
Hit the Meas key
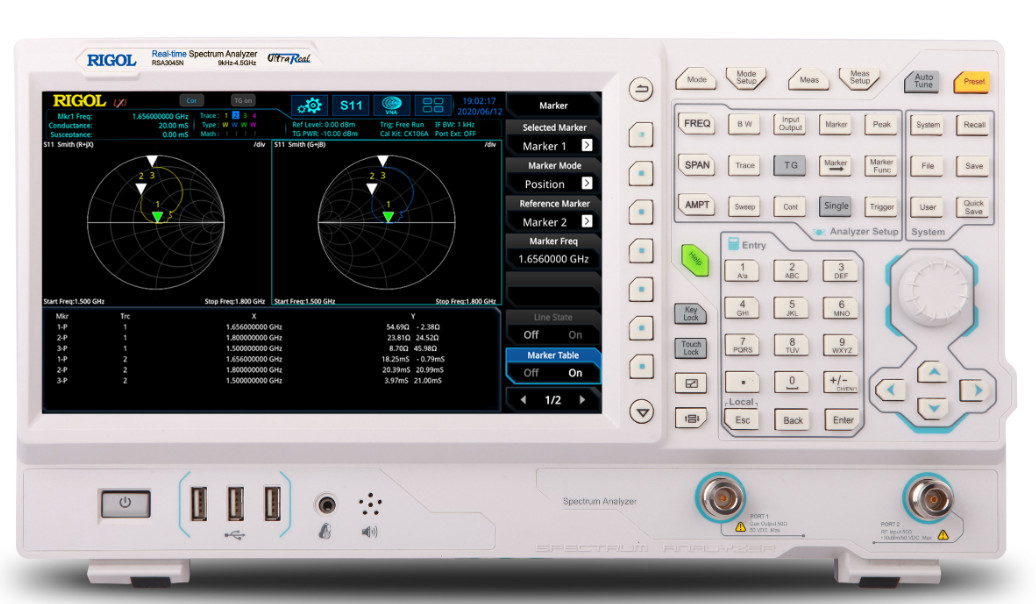point(809,80)
